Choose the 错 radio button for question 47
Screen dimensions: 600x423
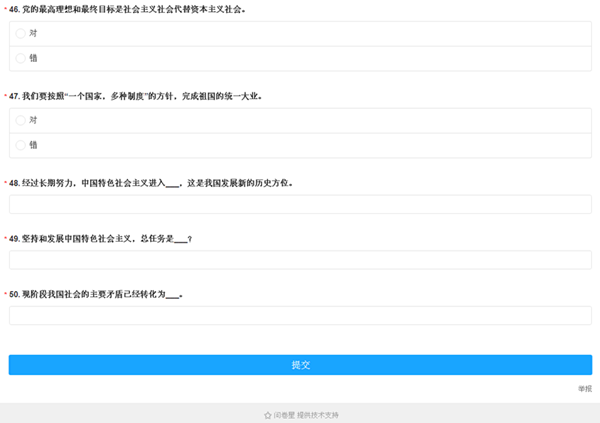[x=21, y=145]
